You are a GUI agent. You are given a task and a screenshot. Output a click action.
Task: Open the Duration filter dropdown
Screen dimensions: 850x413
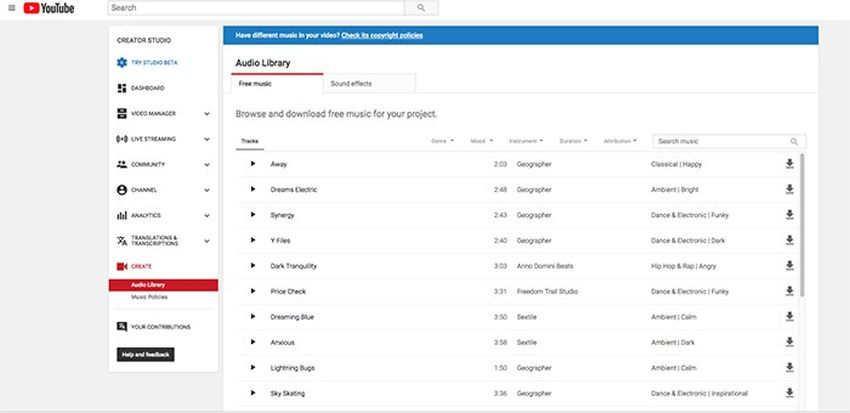(573, 141)
